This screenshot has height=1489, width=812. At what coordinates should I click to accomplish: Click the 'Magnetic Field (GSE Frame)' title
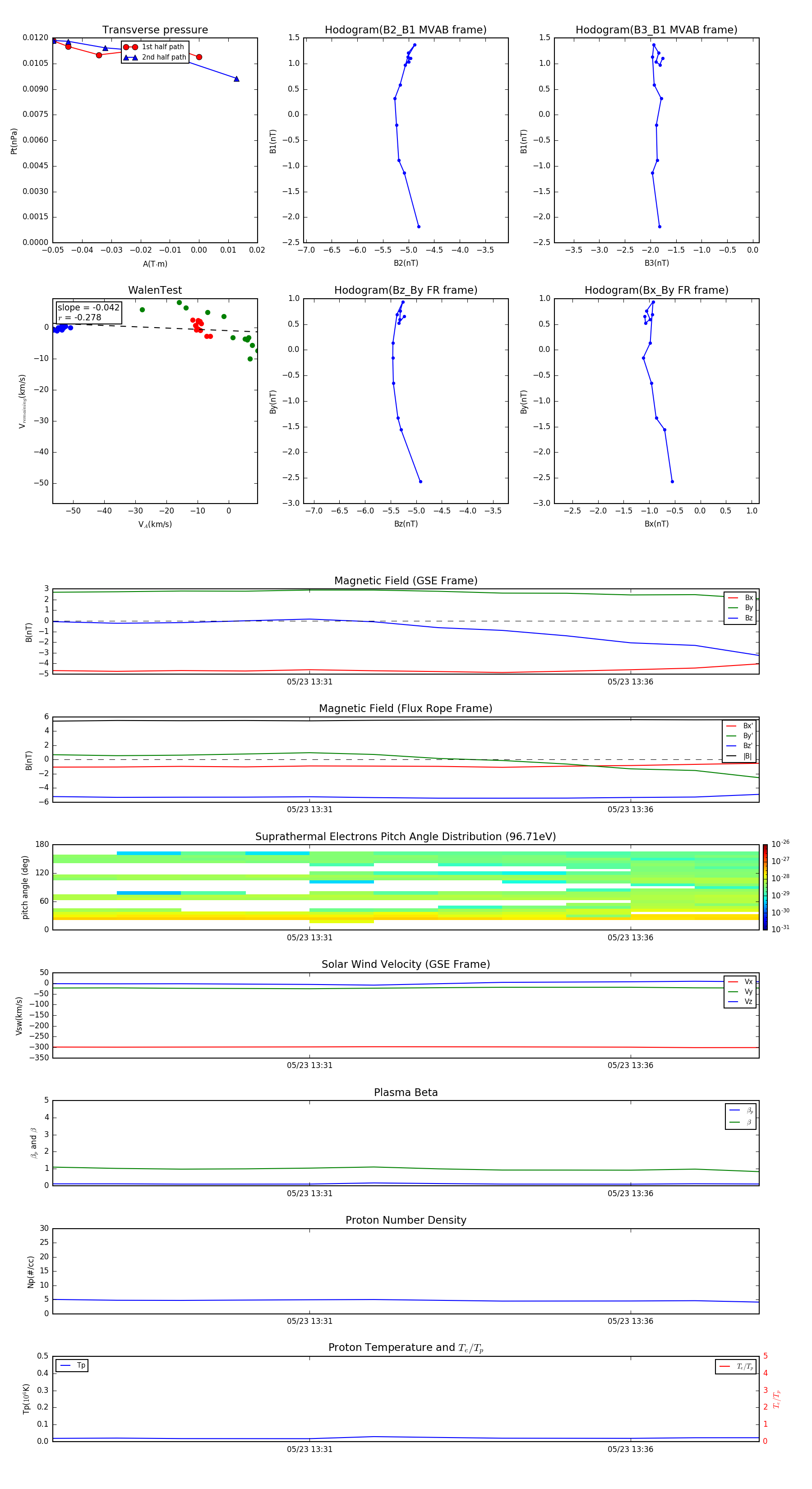point(406,581)
